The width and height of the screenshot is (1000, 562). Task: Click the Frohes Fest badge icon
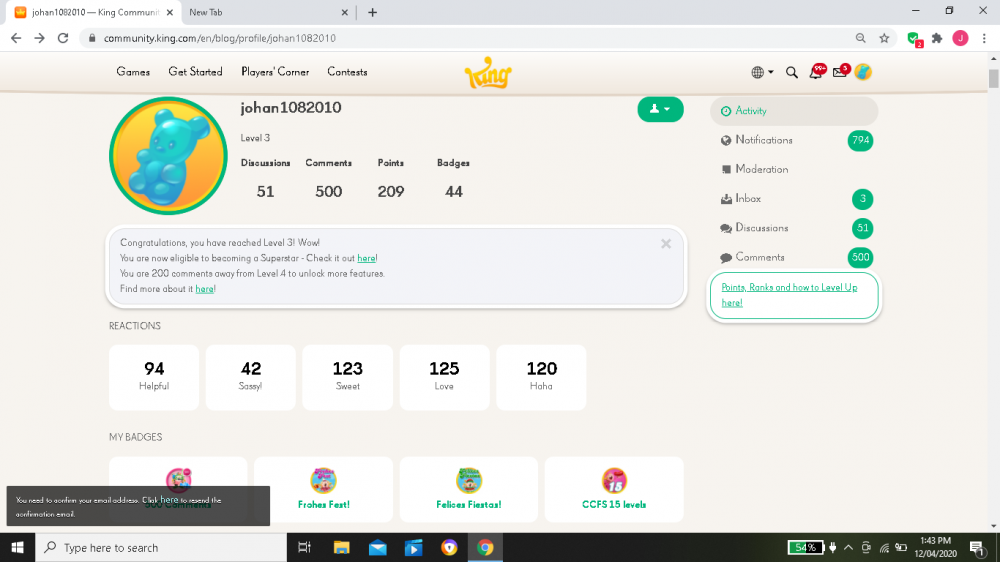tap(323, 480)
